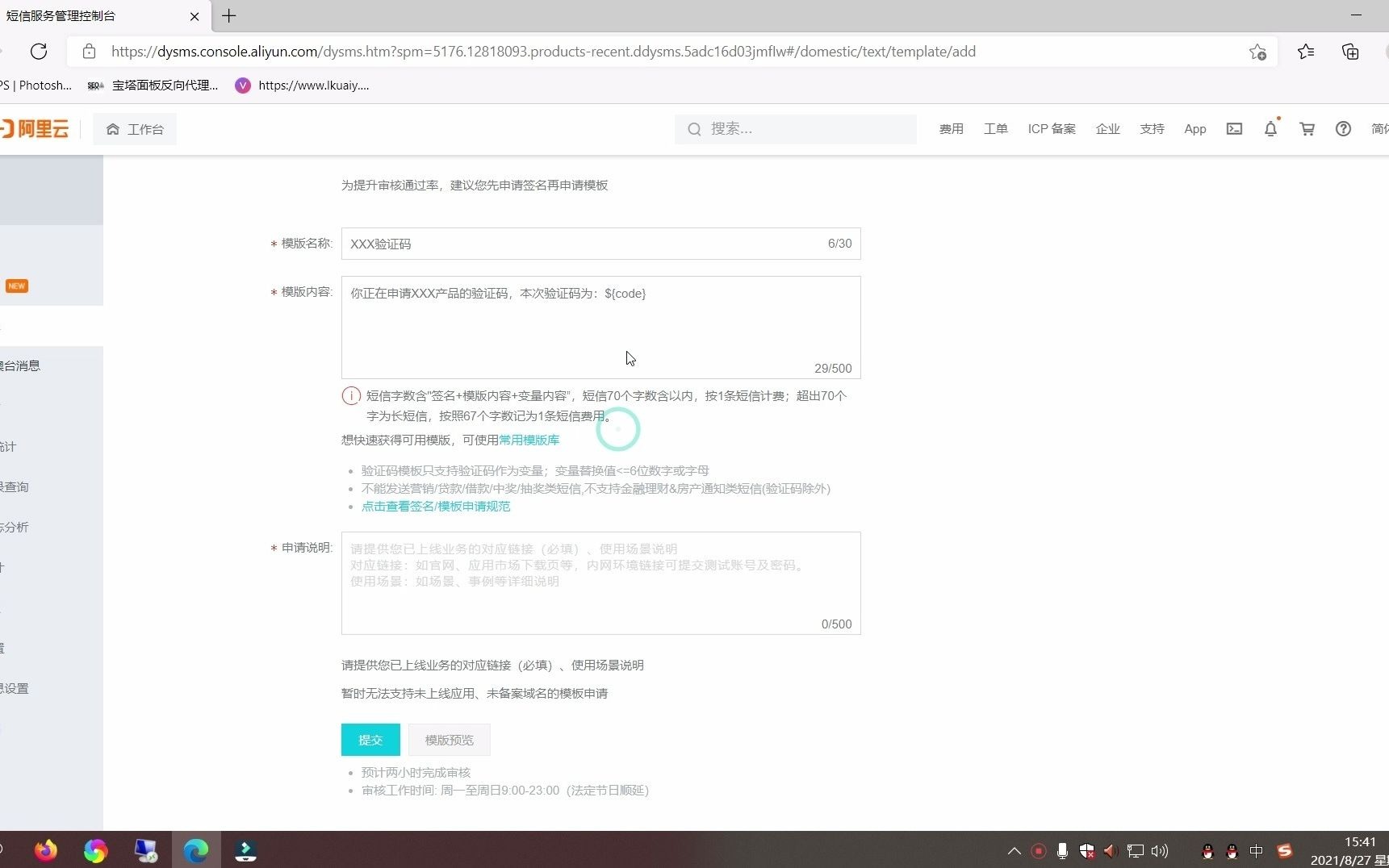The height and width of the screenshot is (868, 1389).
Task: Show hidden system tray icons chevron
Action: pyautogui.click(x=1015, y=851)
